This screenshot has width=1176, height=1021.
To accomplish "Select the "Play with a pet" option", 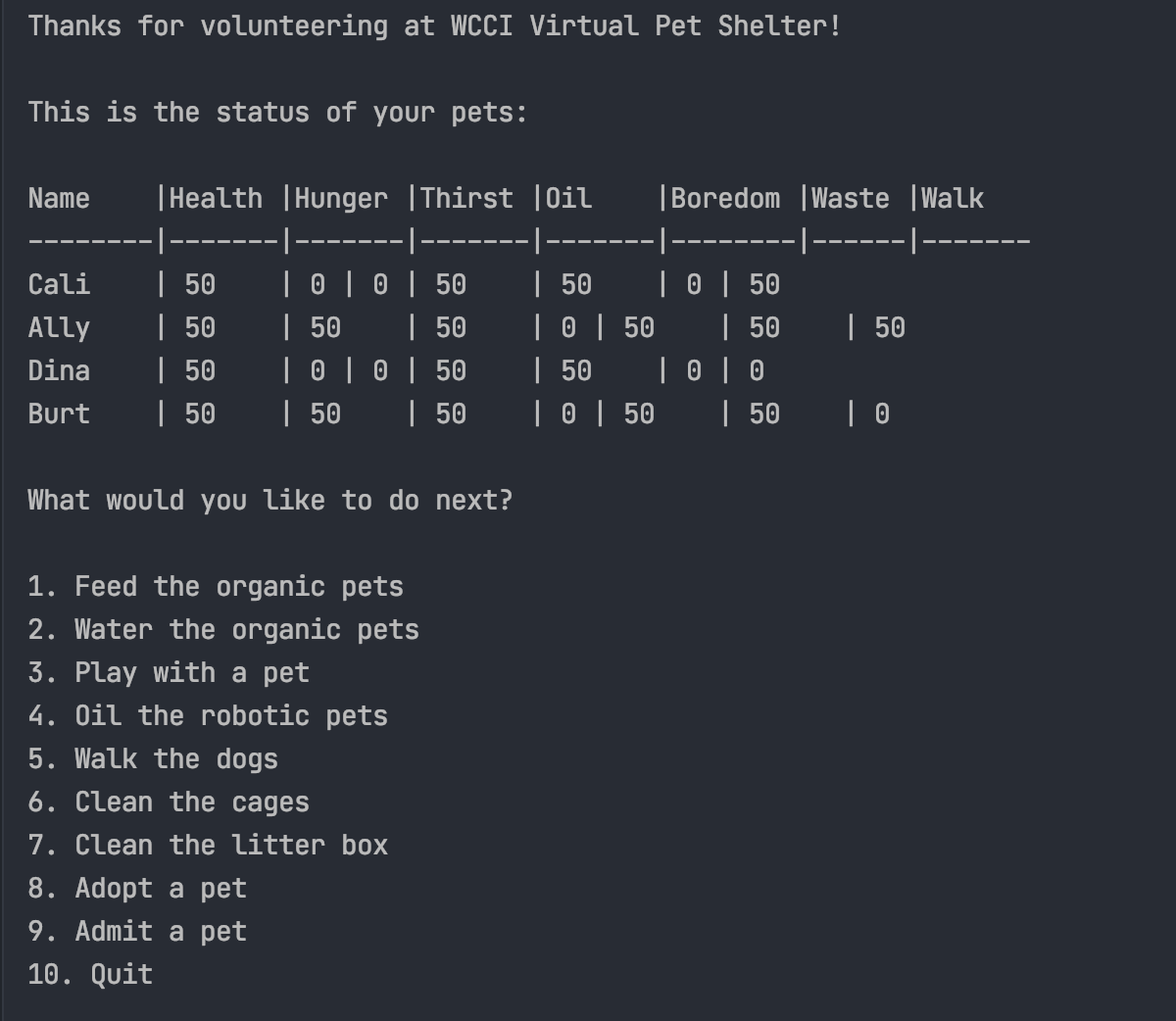I will (169, 673).
